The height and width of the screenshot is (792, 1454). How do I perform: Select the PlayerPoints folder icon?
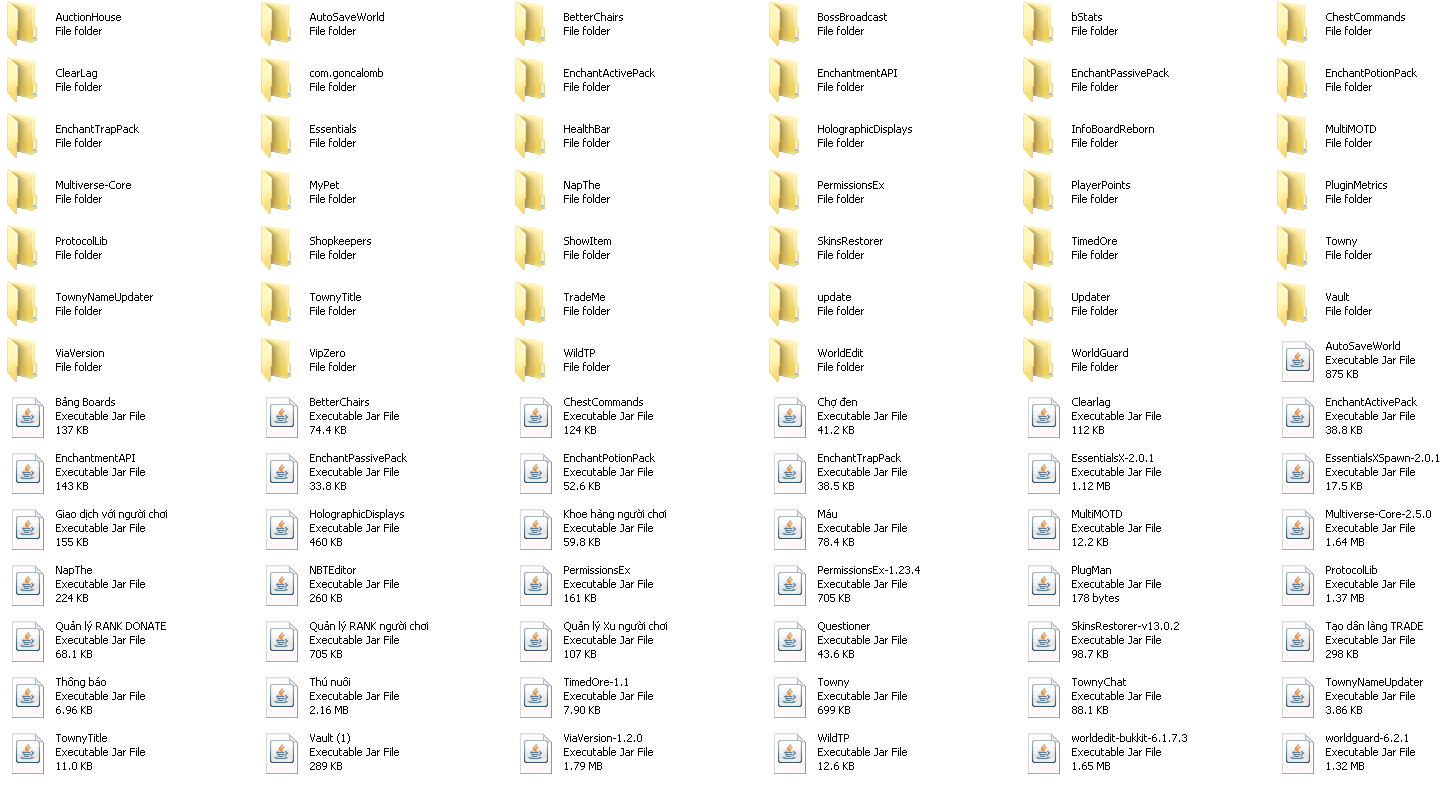pyautogui.click(x=1040, y=192)
